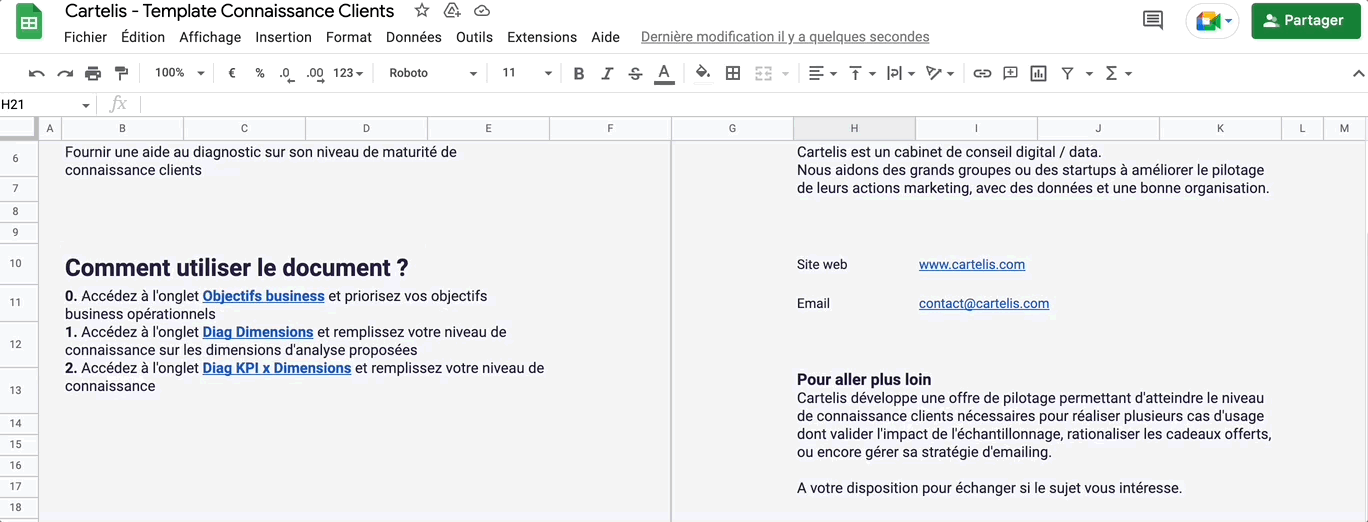
Task: Open the Roboto font dropdown
Action: tap(434, 73)
